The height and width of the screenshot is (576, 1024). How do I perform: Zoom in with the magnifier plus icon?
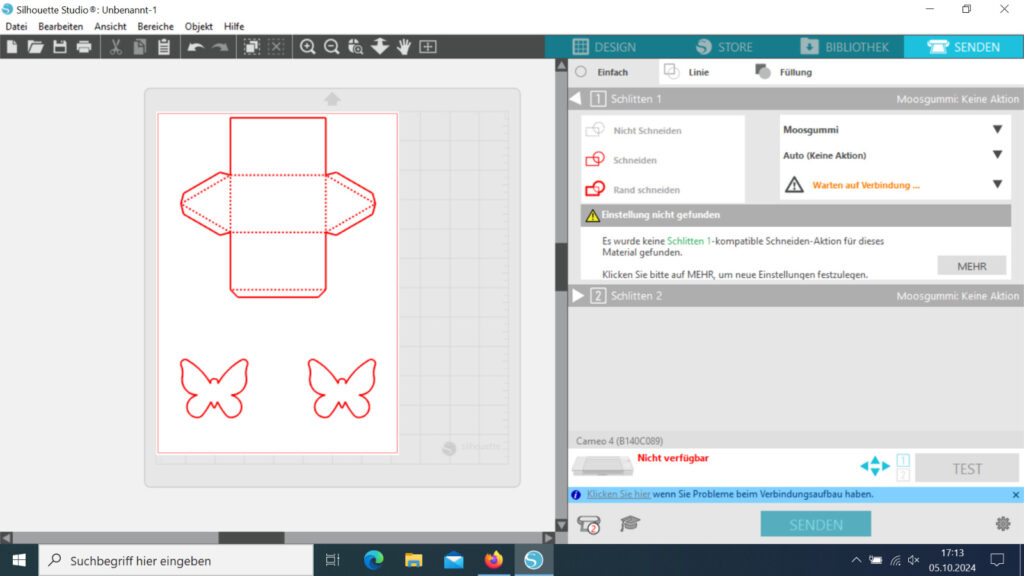click(x=307, y=46)
